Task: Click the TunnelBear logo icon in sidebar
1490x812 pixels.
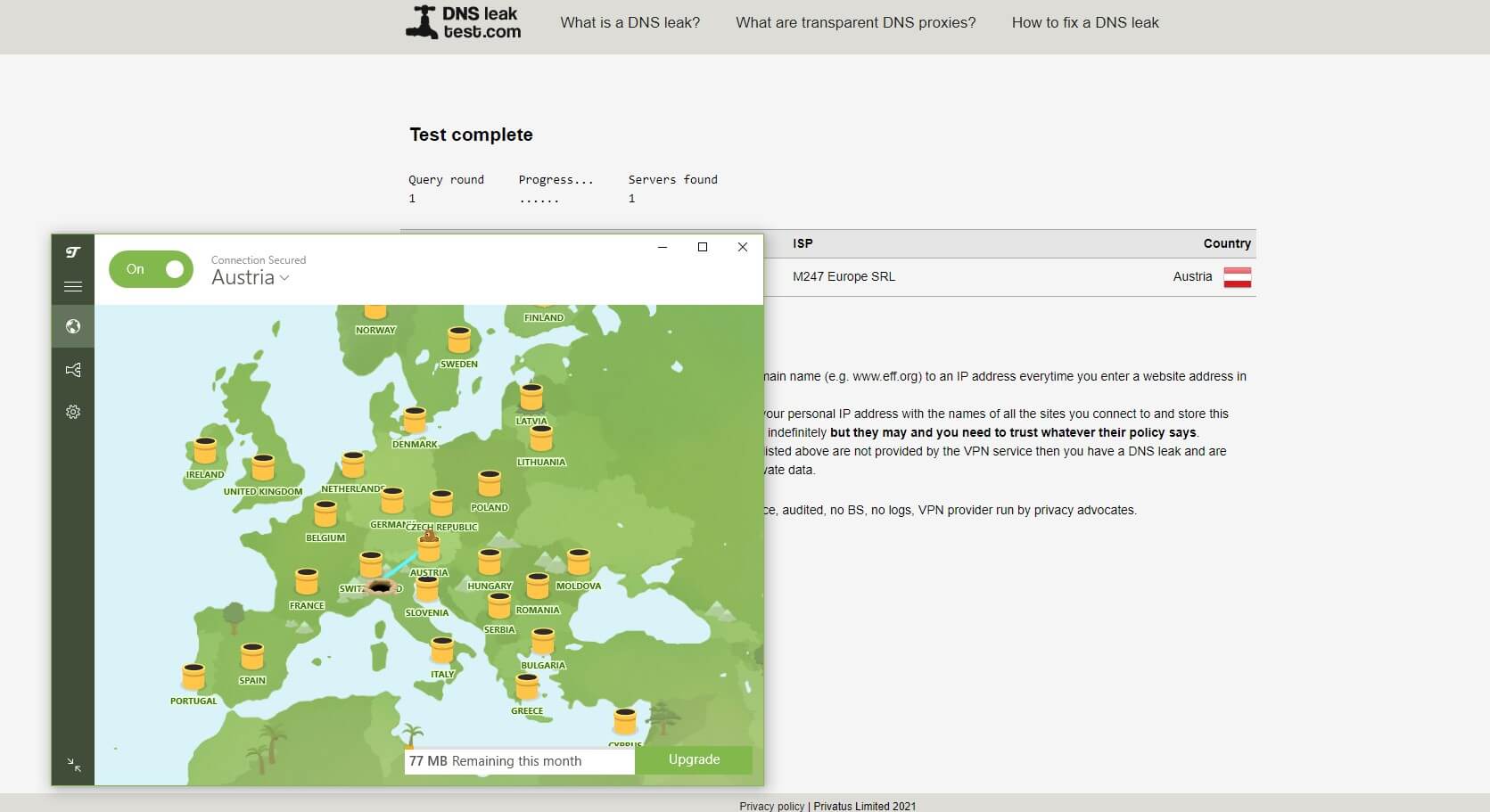Action: tap(73, 252)
